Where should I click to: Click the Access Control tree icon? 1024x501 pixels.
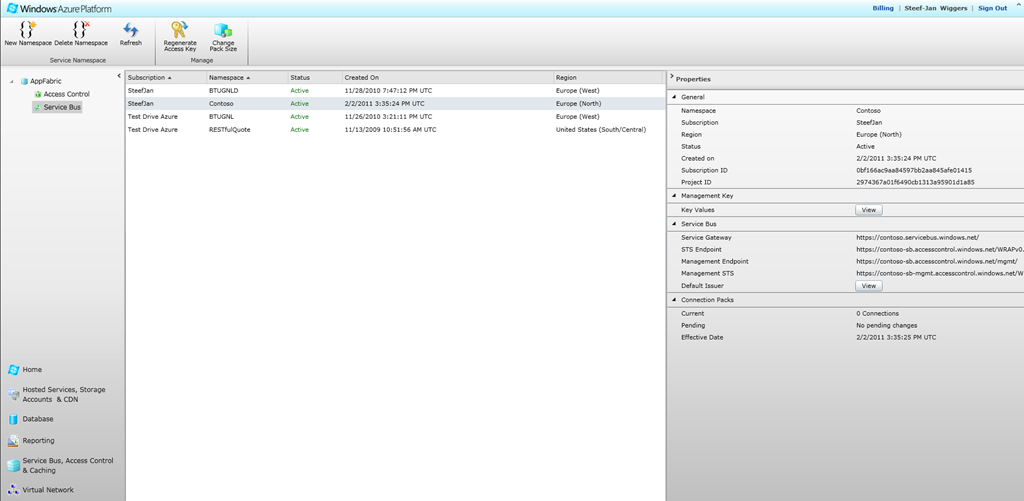click(x=38, y=94)
